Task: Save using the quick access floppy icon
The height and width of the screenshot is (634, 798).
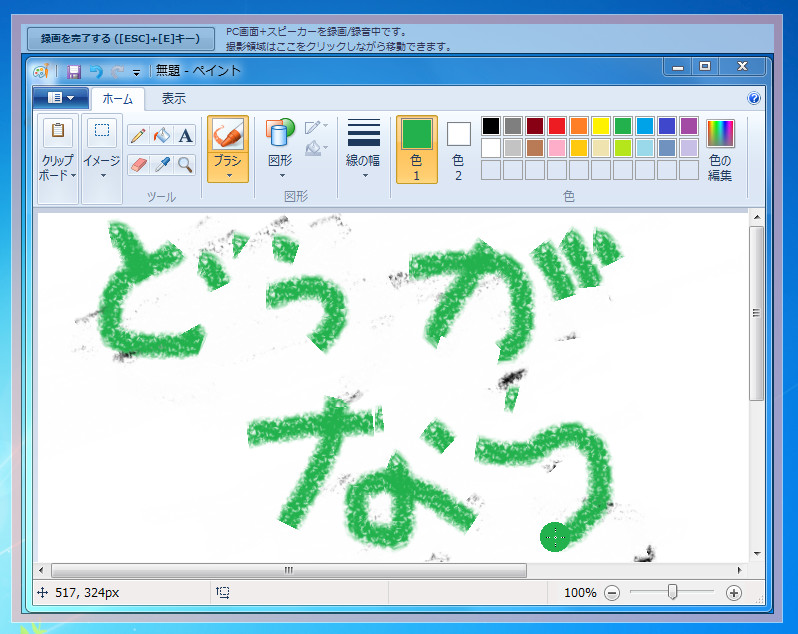Action: click(x=74, y=72)
